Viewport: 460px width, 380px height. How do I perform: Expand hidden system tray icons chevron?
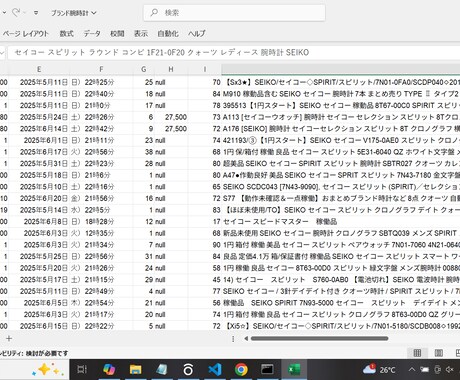pyautogui.click(x=412, y=369)
